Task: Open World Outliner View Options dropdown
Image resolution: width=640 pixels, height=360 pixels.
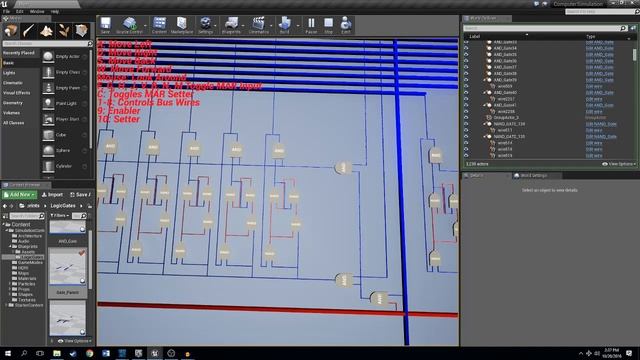Action: click(618, 164)
